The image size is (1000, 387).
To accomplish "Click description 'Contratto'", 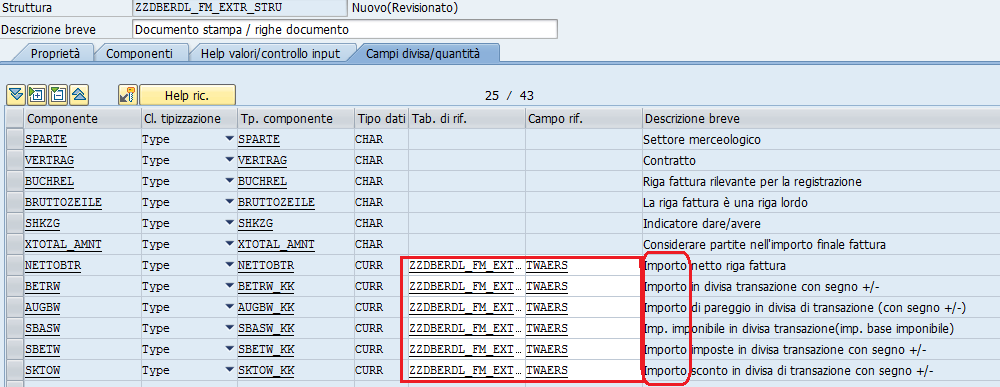I will point(669,160).
